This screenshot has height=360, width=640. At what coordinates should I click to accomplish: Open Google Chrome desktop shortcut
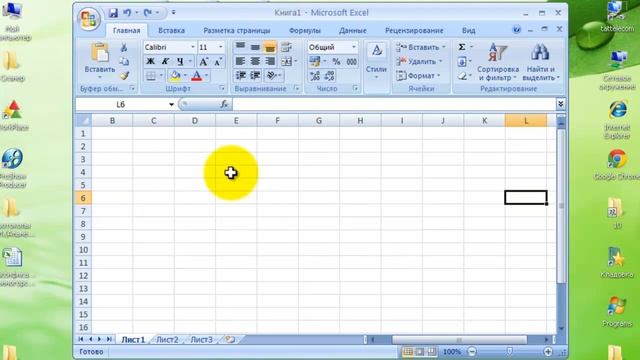click(617, 165)
